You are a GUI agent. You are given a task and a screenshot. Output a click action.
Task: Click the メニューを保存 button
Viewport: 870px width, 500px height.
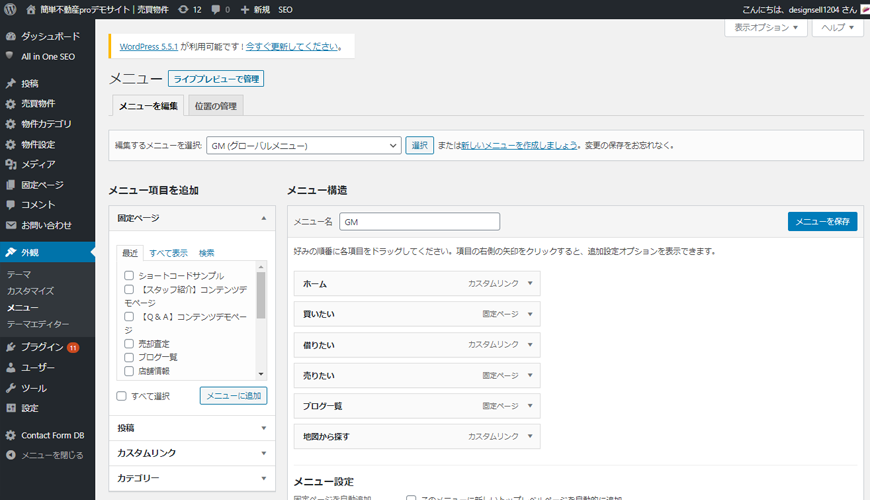(821, 221)
